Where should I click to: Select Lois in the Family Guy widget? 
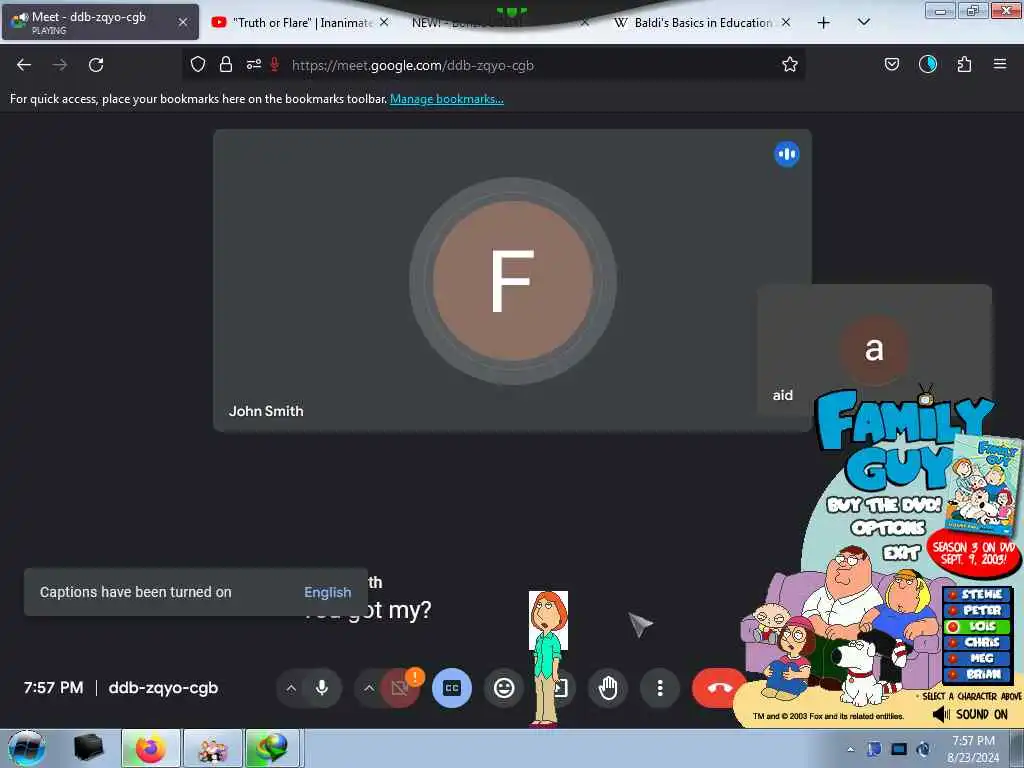[977, 626]
